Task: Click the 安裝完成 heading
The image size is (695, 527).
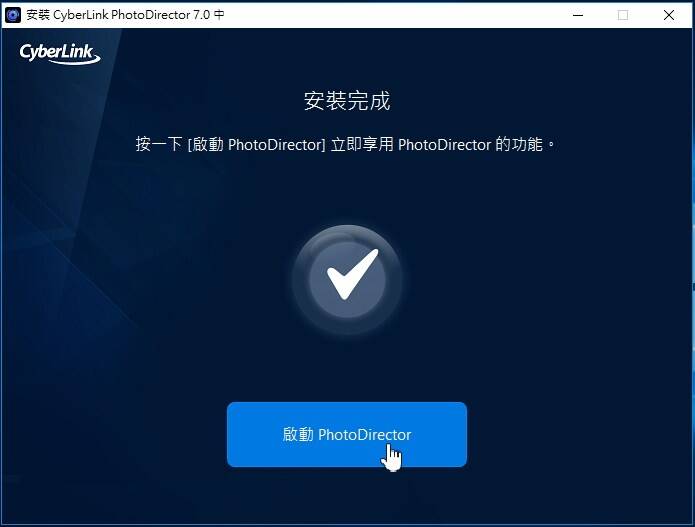Action: [347, 101]
